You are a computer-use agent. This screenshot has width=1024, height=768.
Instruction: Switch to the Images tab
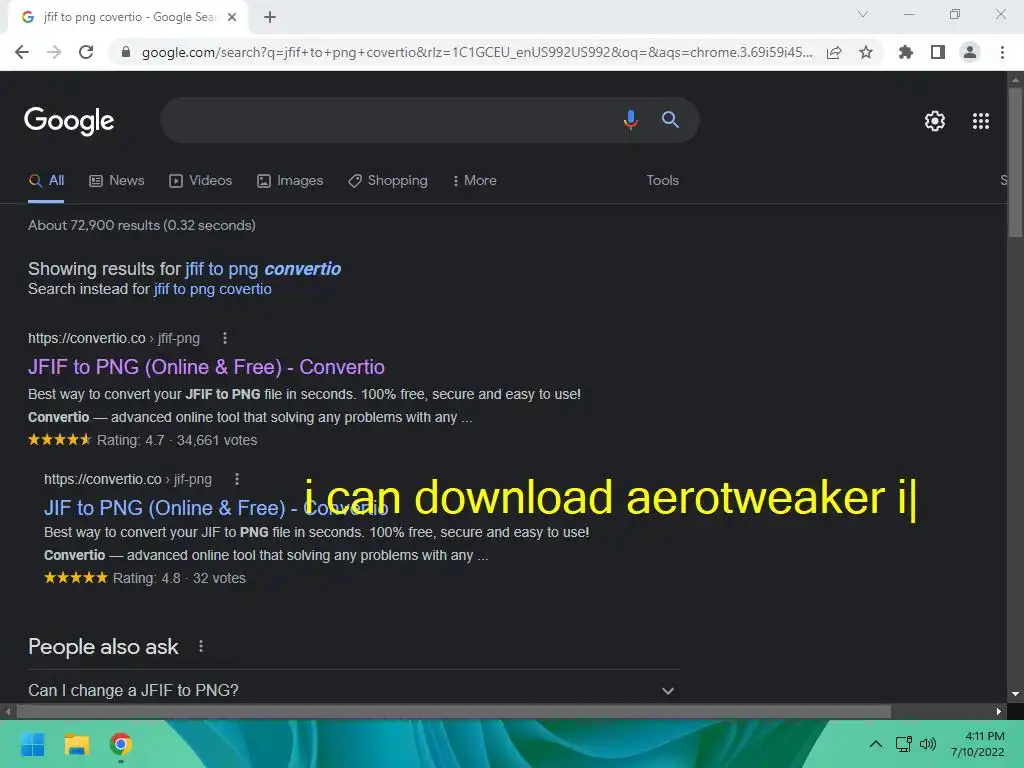point(290,181)
